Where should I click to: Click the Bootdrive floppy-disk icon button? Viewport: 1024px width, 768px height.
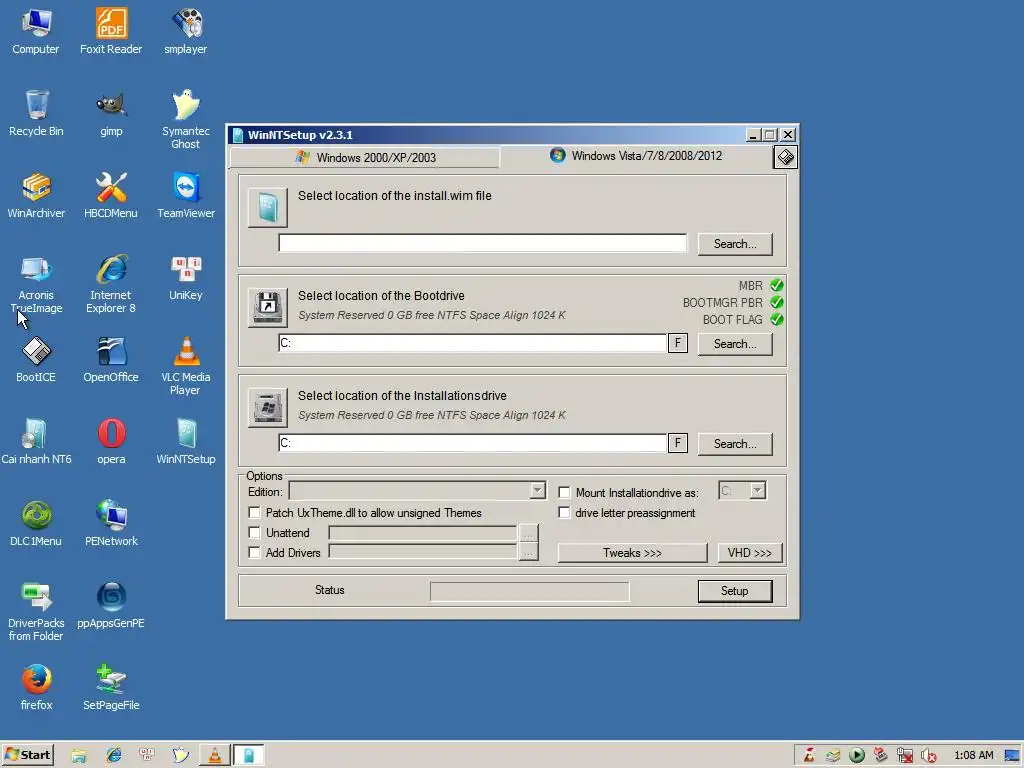(x=268, y=308)
